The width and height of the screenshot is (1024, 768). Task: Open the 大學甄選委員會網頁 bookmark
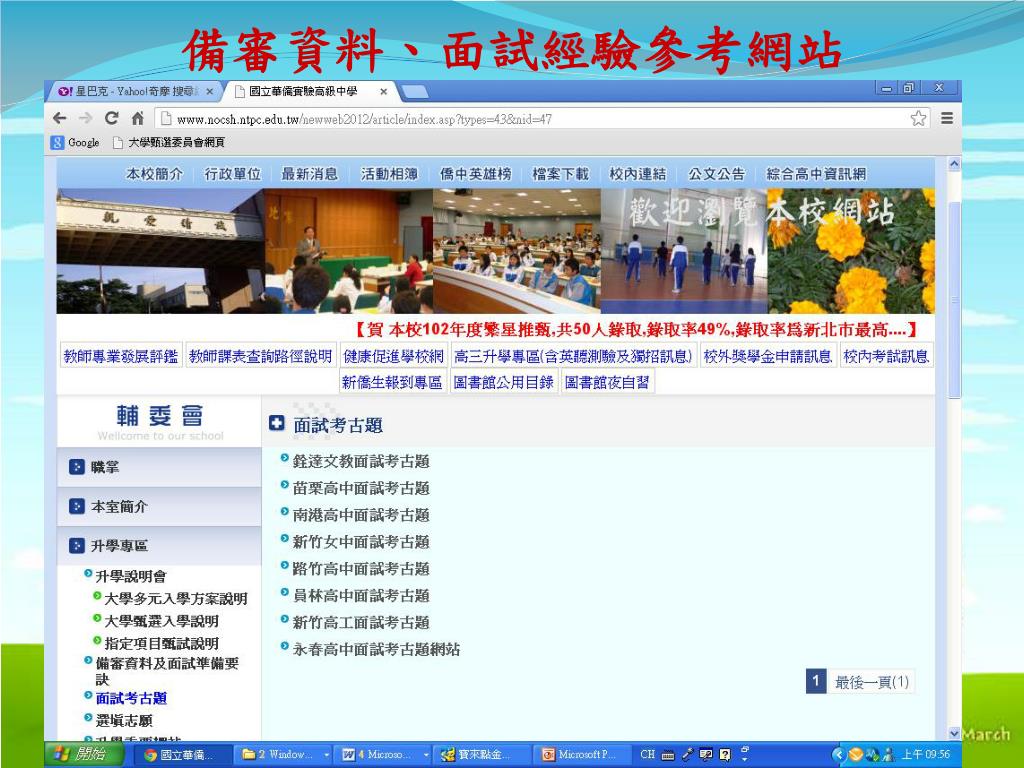click(168, 142)
